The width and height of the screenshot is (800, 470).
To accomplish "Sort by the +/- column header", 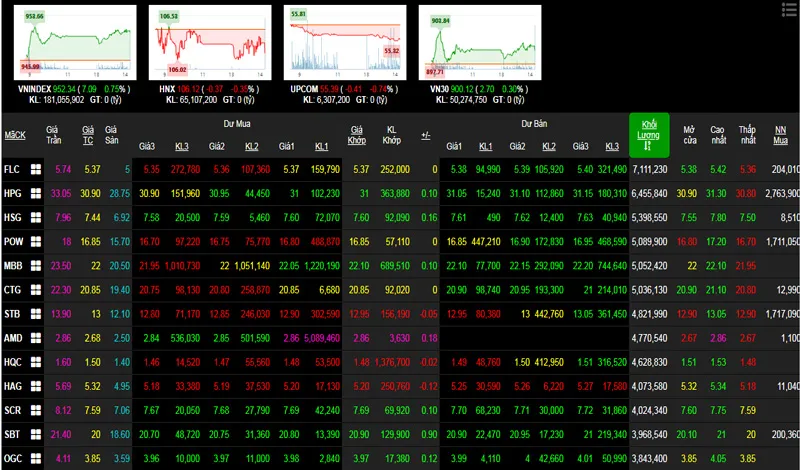I will click(x=426, y=135).
